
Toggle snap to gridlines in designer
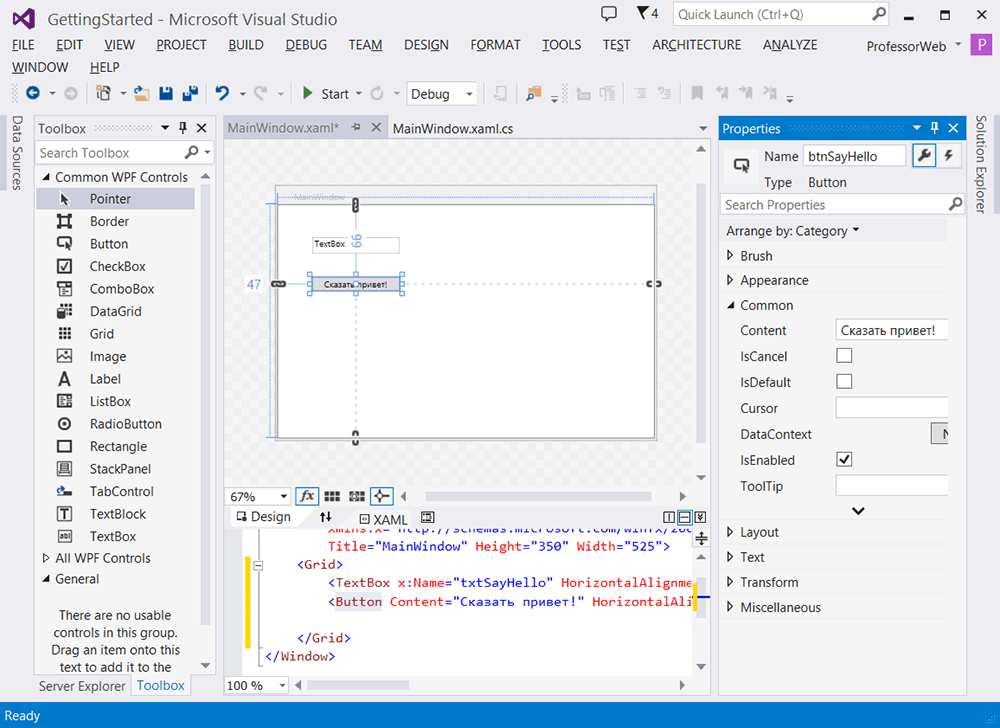pyautogui.click(x=357, y=496)
